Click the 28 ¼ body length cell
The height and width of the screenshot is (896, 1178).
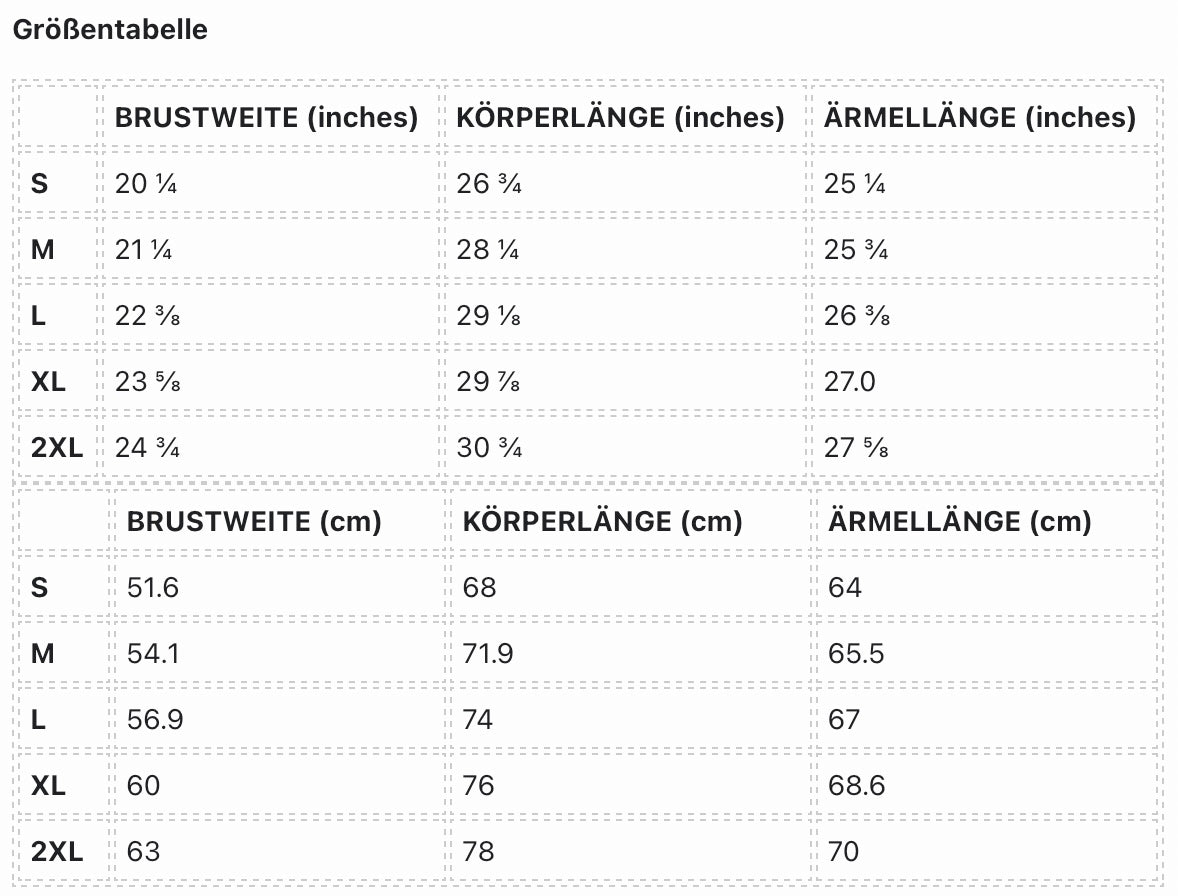(488, 250)
